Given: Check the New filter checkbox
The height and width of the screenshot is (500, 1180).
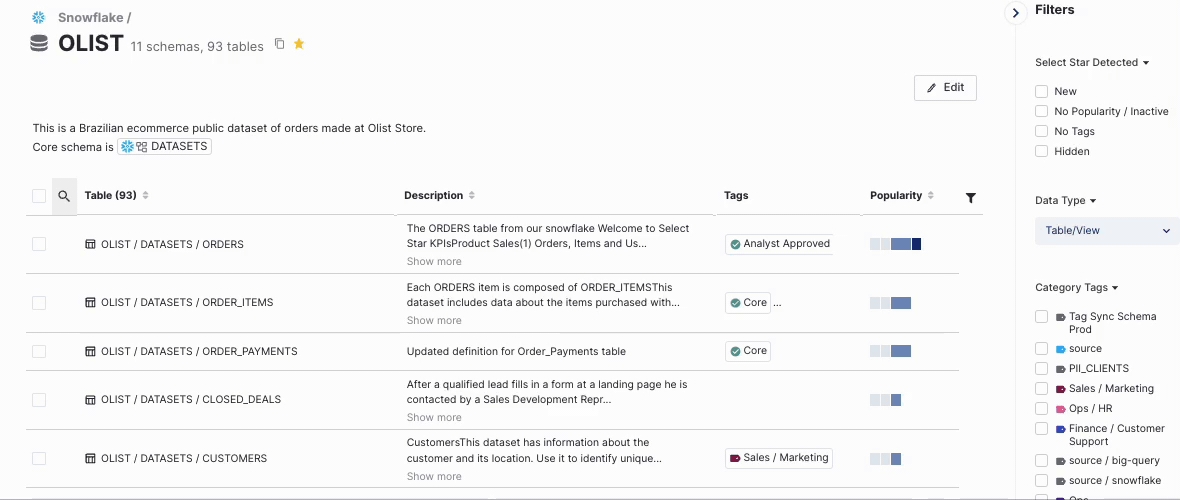Looking at the screenshot, I should pyautogui.click(x=1041, y=91).
